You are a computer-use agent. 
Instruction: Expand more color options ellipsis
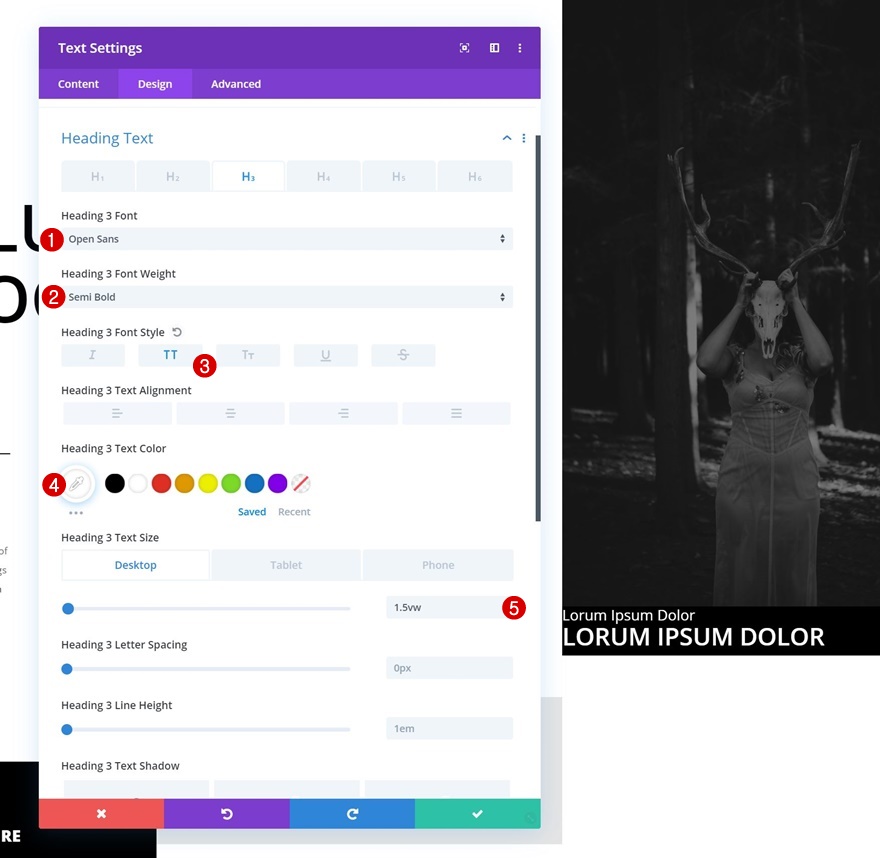(x=76, y=513)
